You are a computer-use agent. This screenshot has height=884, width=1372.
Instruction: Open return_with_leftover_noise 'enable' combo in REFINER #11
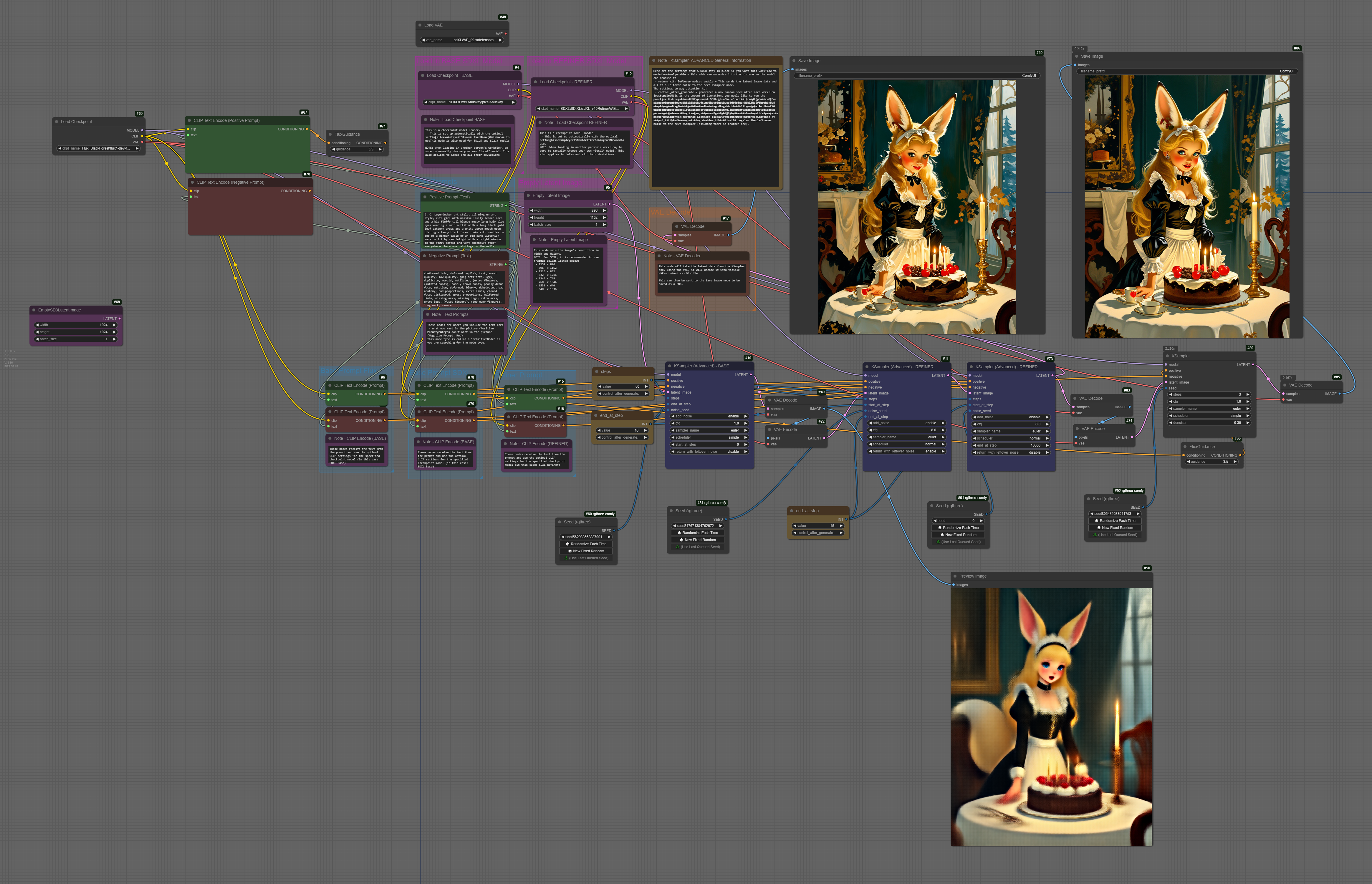click(906, 451)
